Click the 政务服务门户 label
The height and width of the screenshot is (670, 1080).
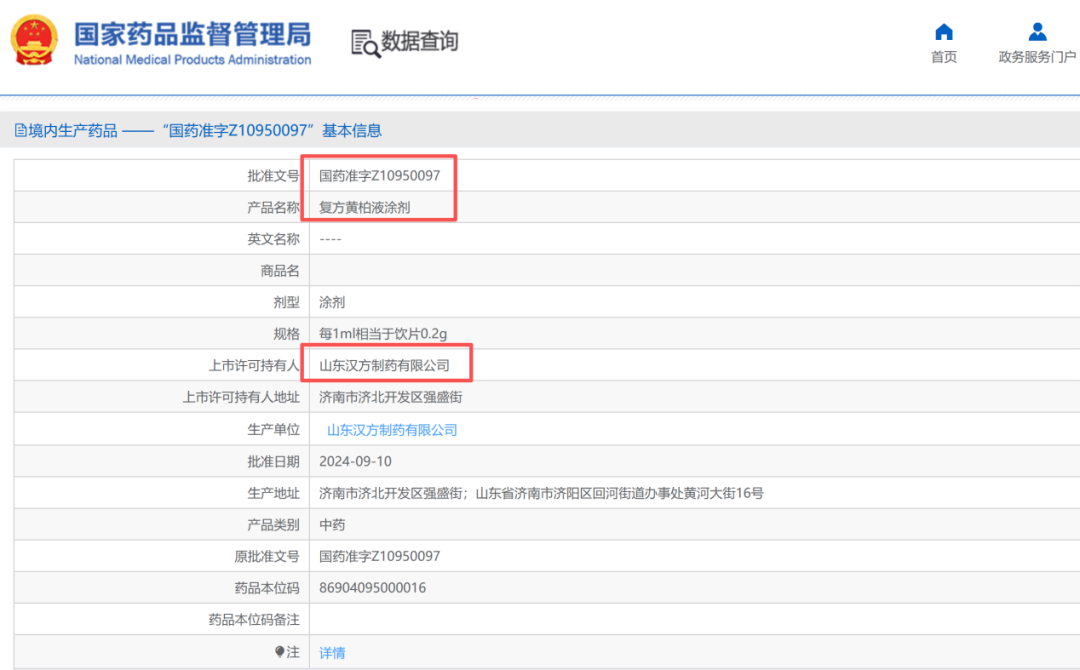1037,57
